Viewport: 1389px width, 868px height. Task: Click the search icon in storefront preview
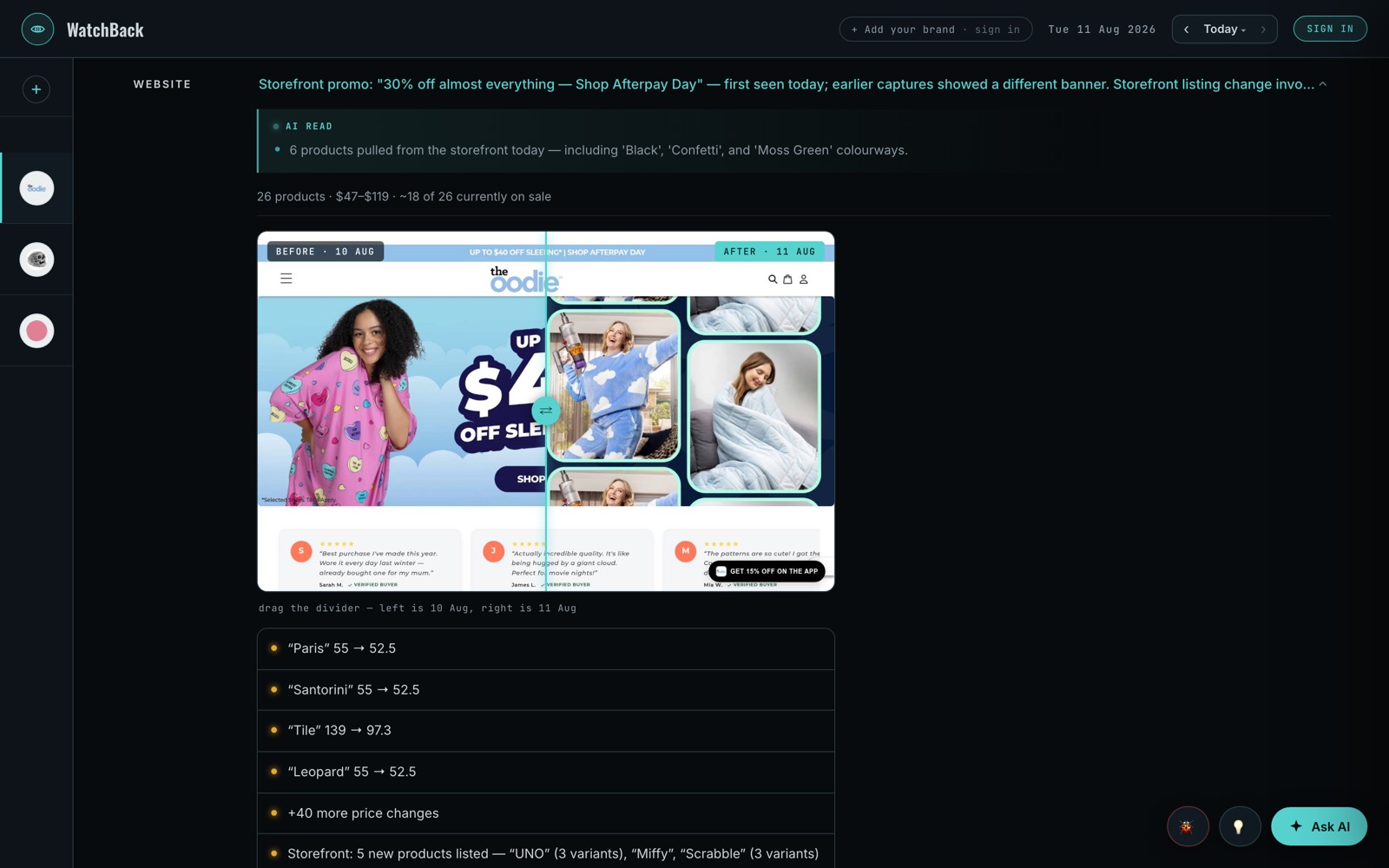(773, 279)
